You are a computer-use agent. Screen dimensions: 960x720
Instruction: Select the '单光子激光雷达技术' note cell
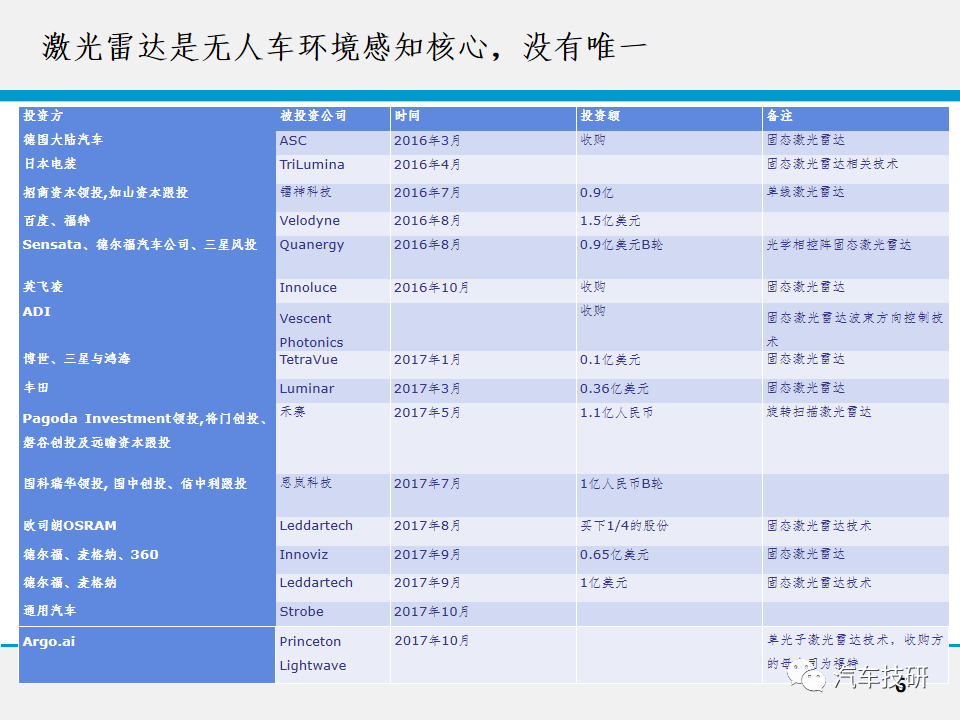[856, 654]
